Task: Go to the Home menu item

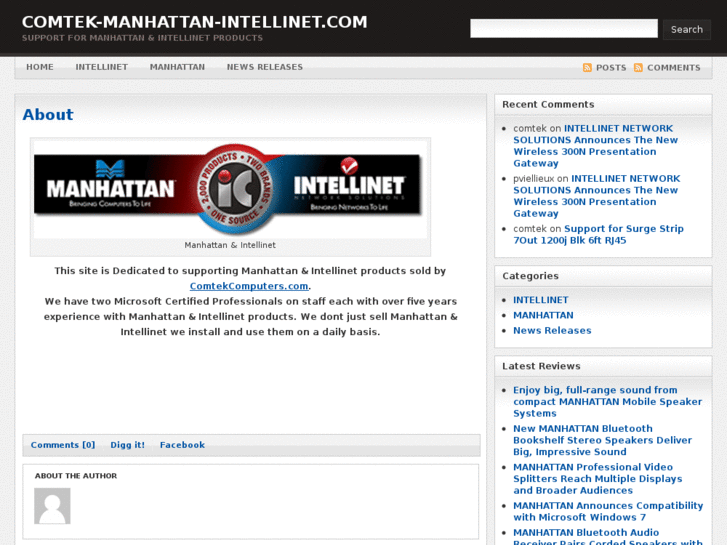Action: tap(40, 67)
